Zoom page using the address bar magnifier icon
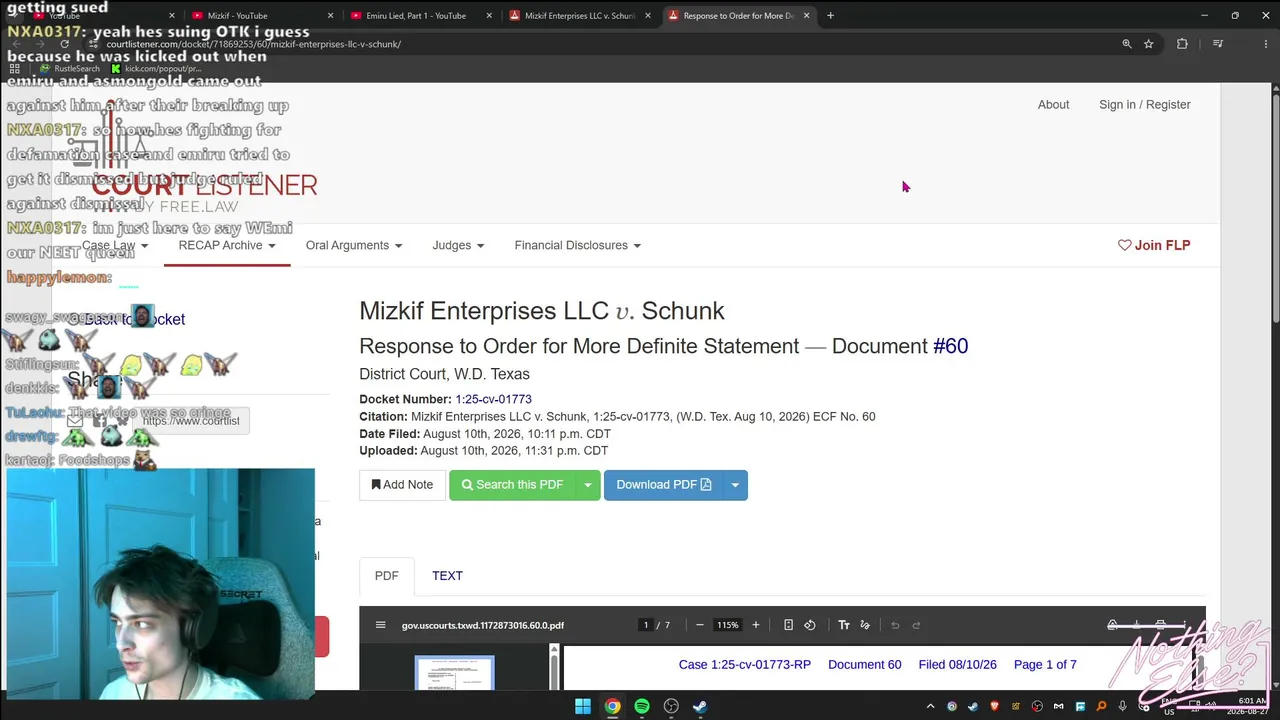The height and width of the screenshot is (720, 1280). tap(1127, 44)
